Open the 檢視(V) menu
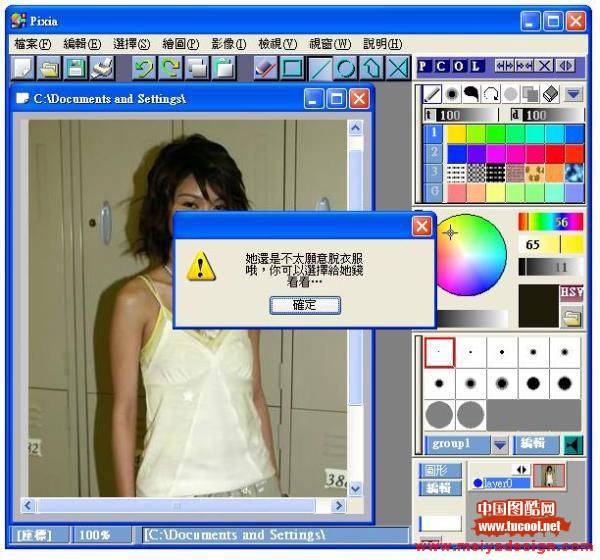 [x=278, y=44]
